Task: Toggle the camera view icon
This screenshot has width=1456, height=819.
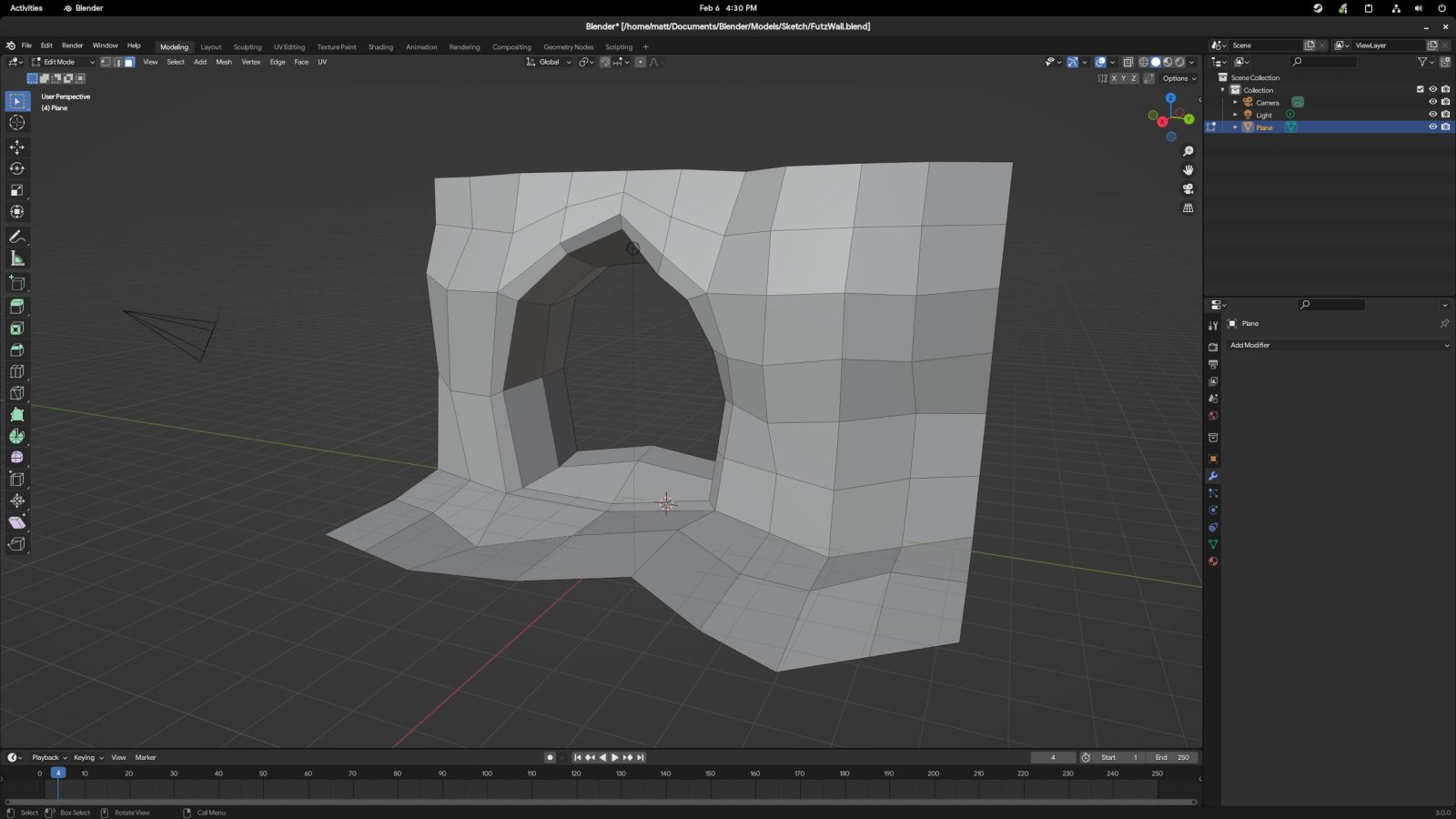Action: 1188,189
